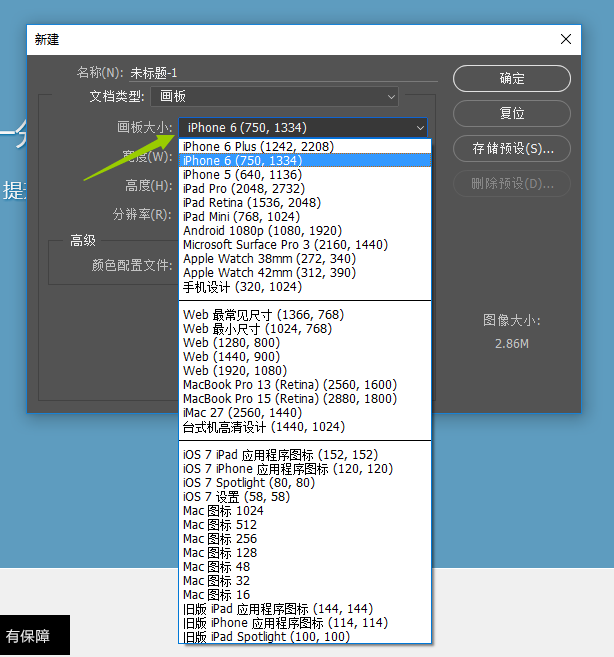
Task: Click the 确定 button
Action: pyautogui.click(x=511, y=78)
